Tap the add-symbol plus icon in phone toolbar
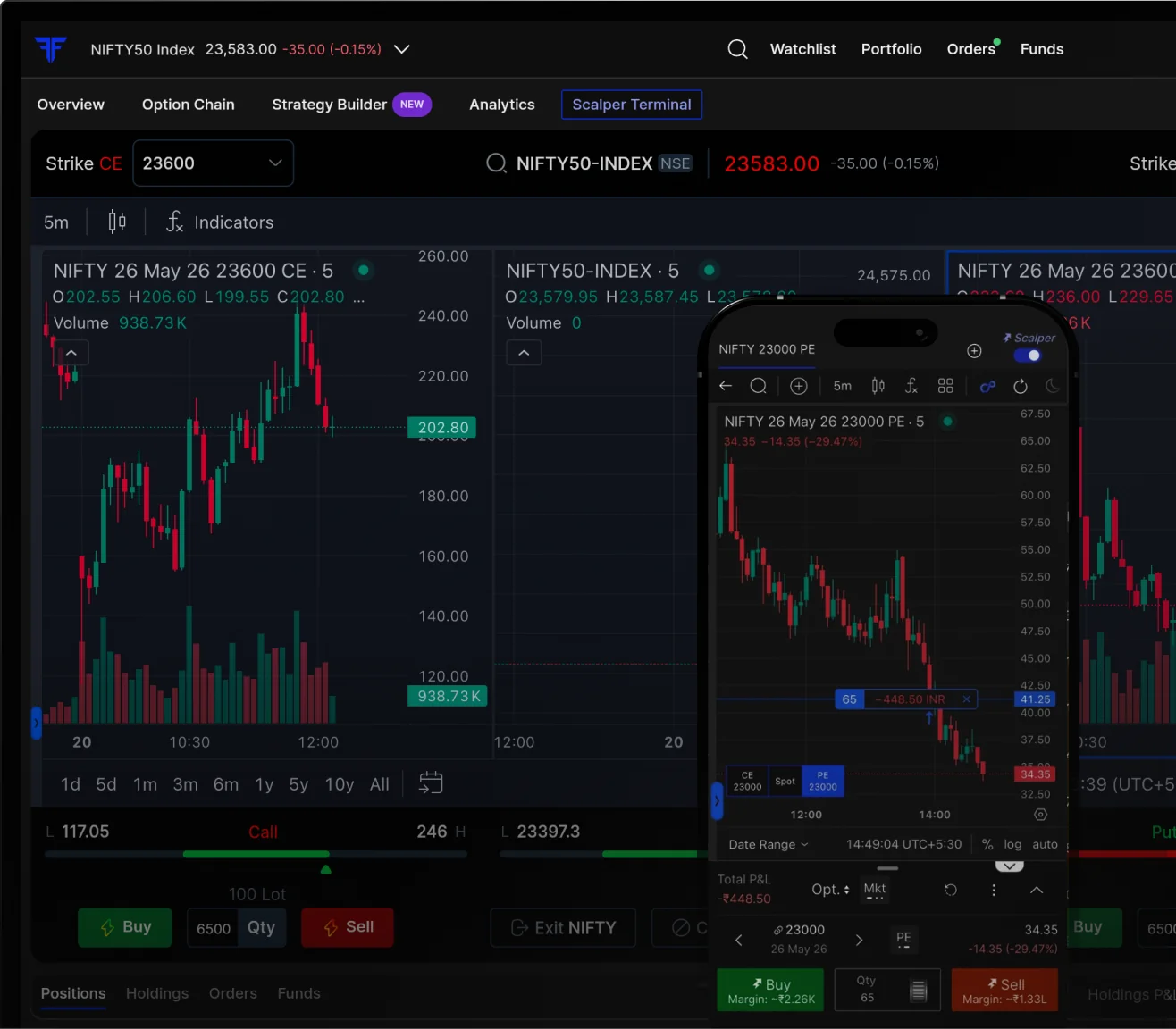This screenshot has width=1176, height=1029. pos(799,386)
